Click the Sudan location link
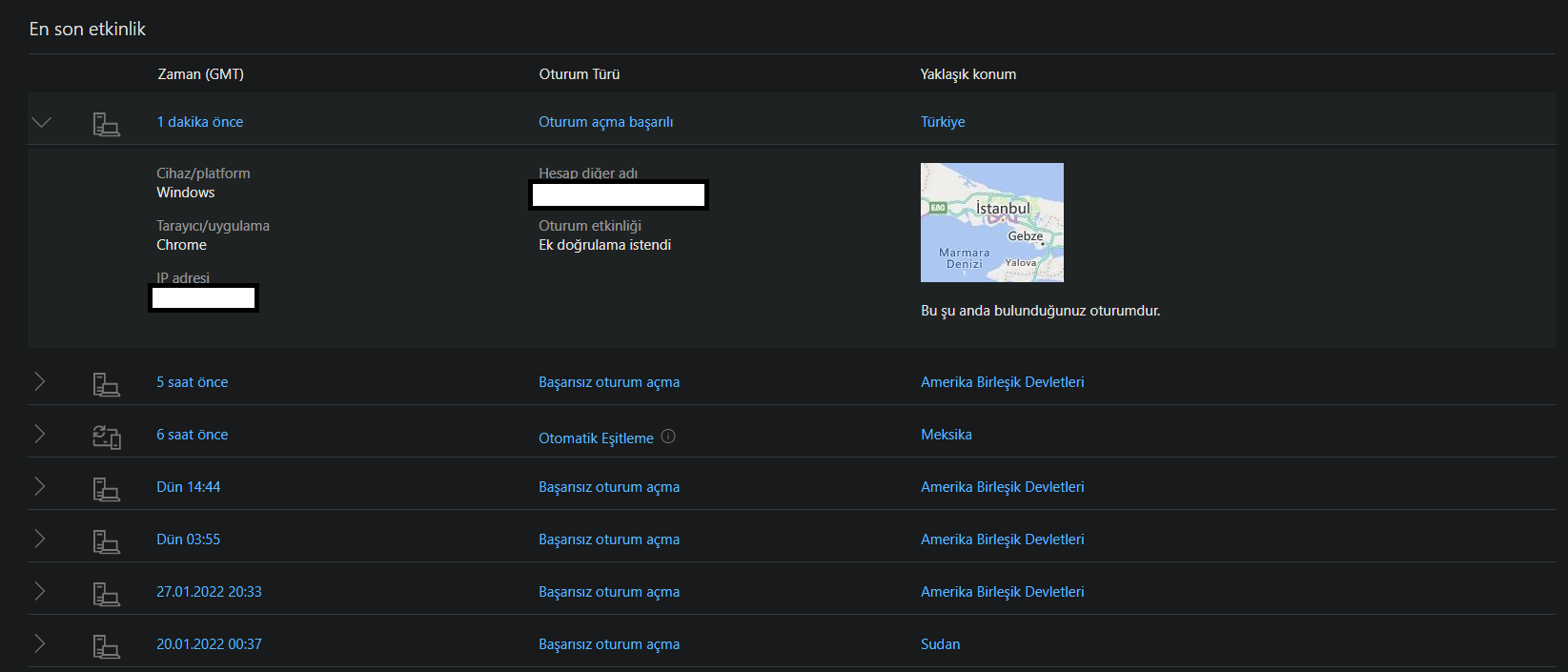 (x=940, y=644)
